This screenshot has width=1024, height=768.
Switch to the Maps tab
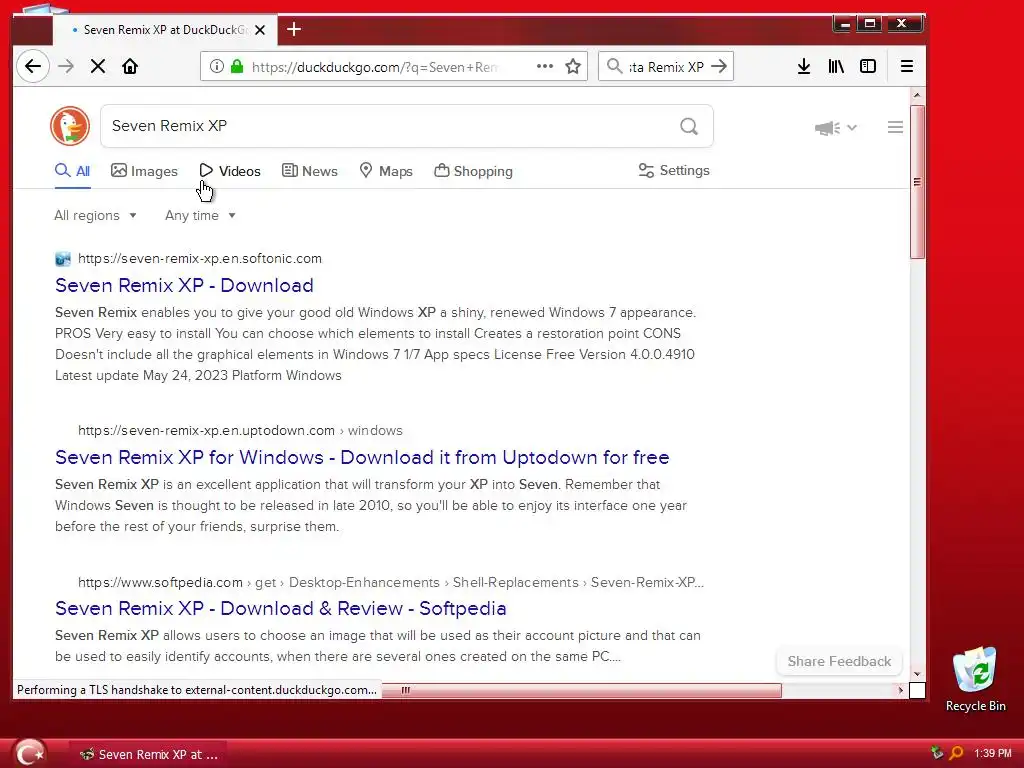pos(386,171)
